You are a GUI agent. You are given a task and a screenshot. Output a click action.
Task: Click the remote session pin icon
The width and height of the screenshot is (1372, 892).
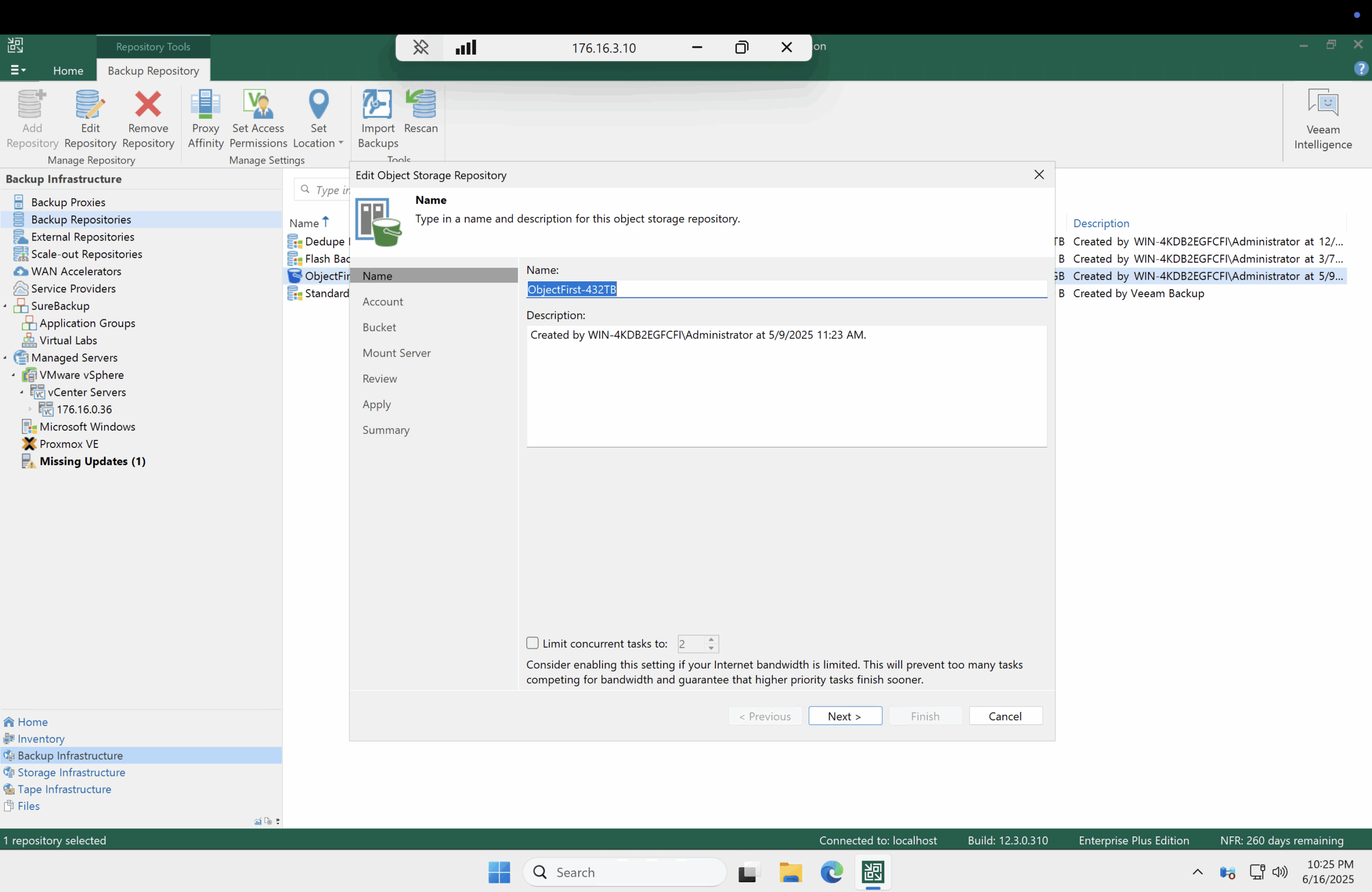tap(421, 47)
